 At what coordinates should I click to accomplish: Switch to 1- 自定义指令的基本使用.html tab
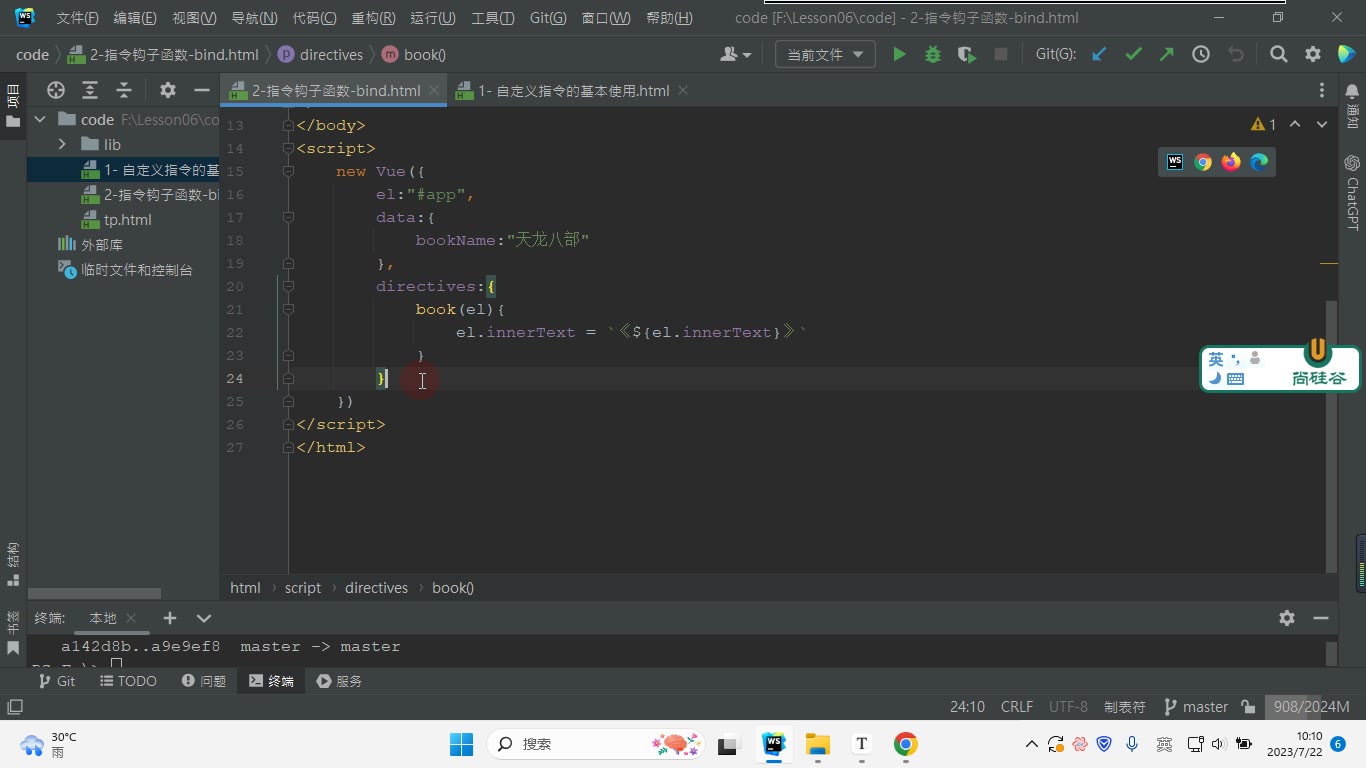pos(573,90)
